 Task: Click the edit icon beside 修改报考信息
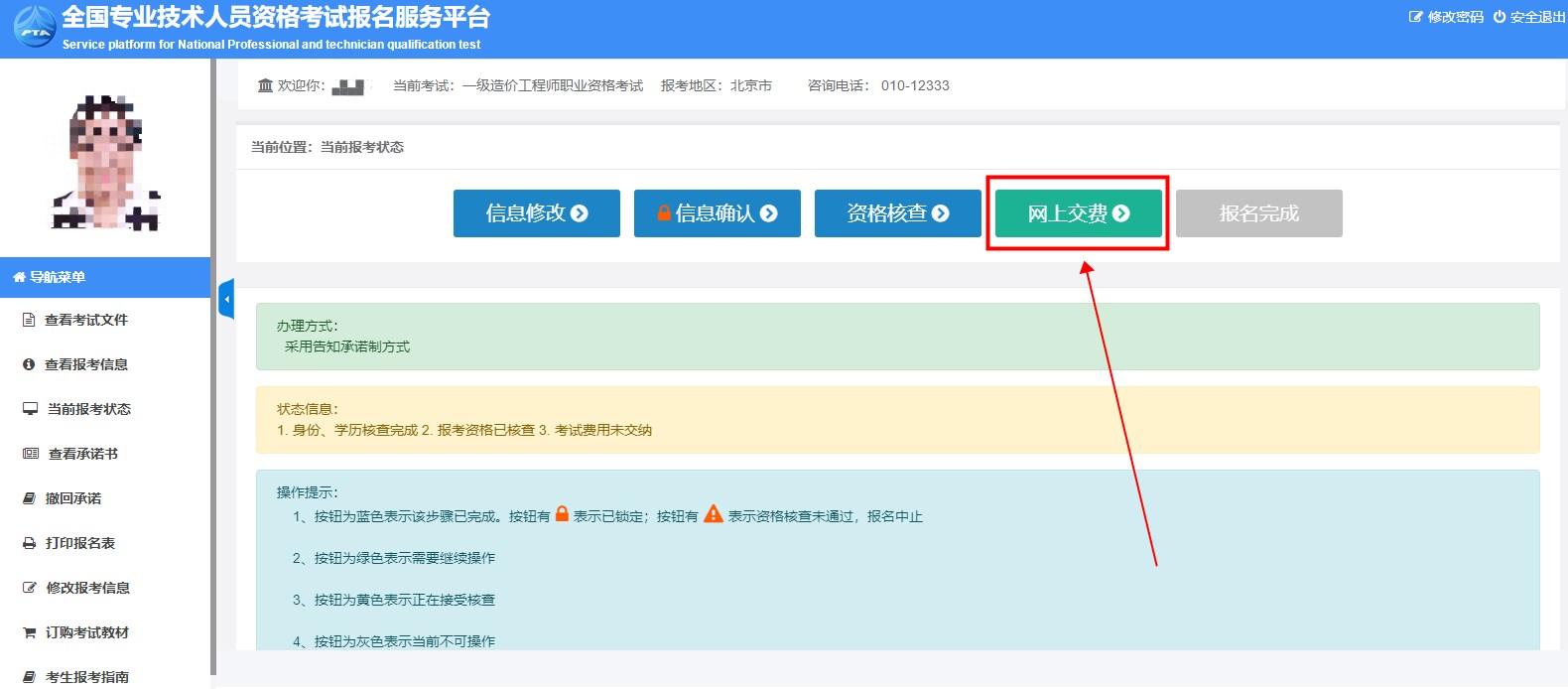pyautogui.click(x=29, y=588)
